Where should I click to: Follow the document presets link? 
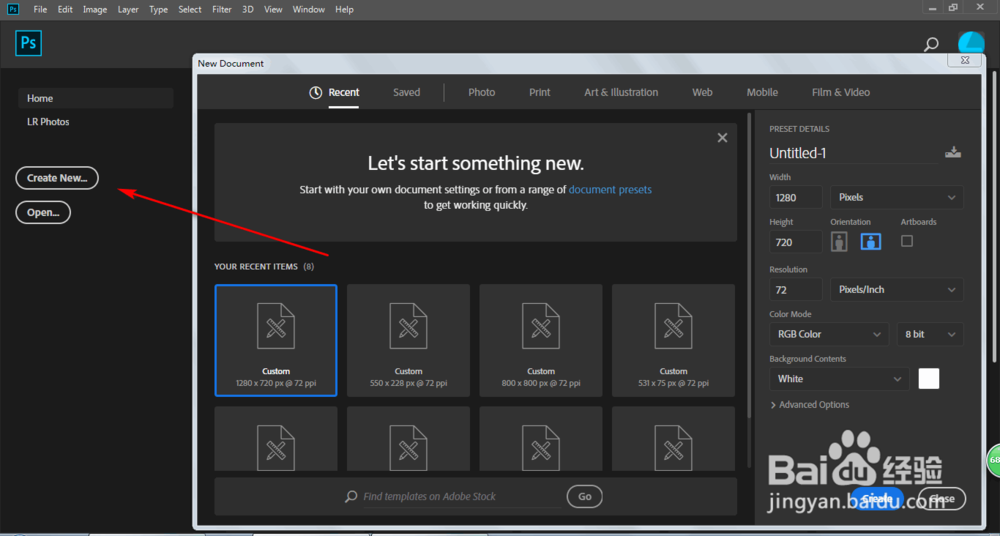coord(610,190)
